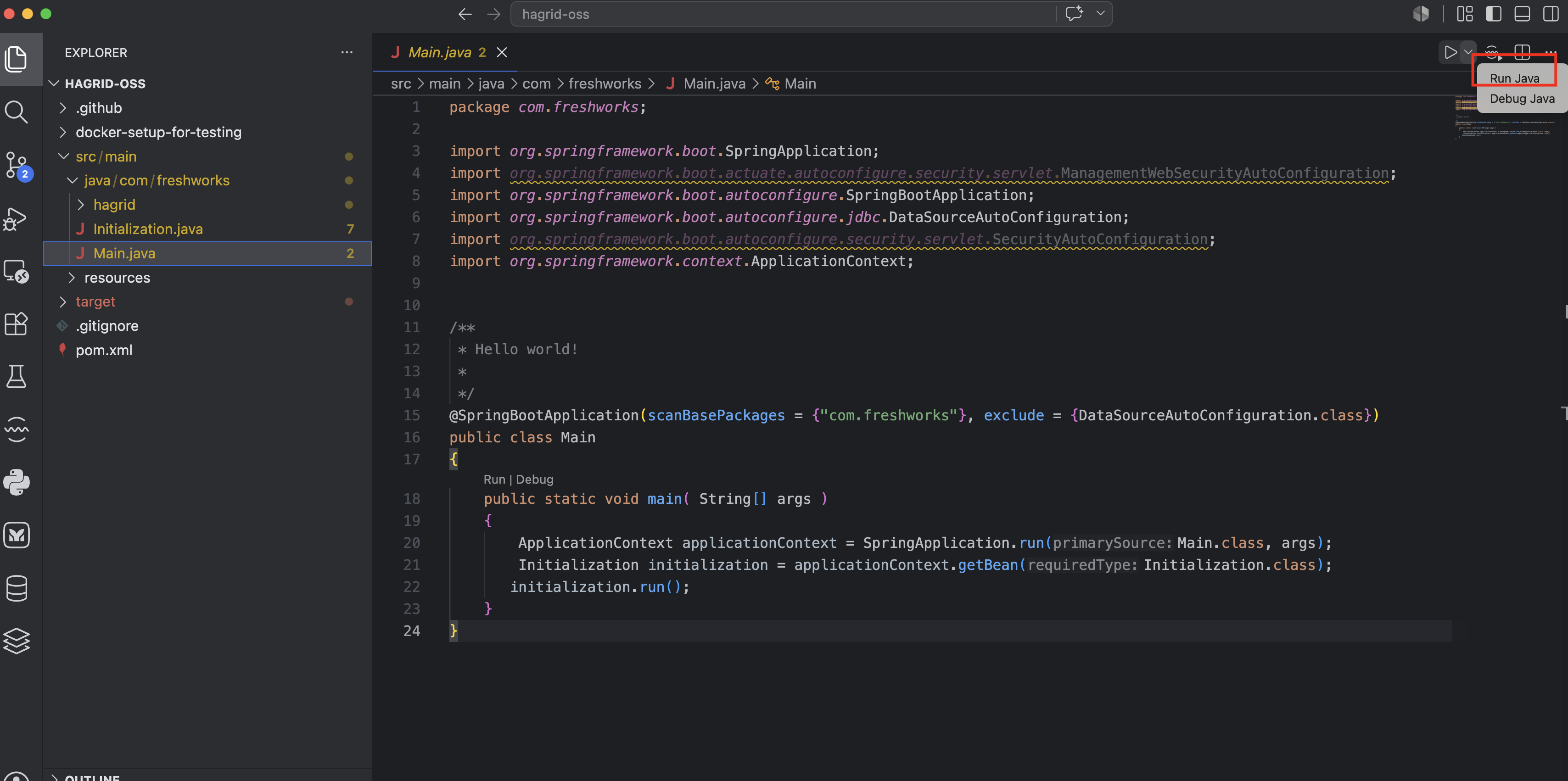Open the Python view in the activity bar
This screenshot has height=781, width=1568.
pos(17,482)
